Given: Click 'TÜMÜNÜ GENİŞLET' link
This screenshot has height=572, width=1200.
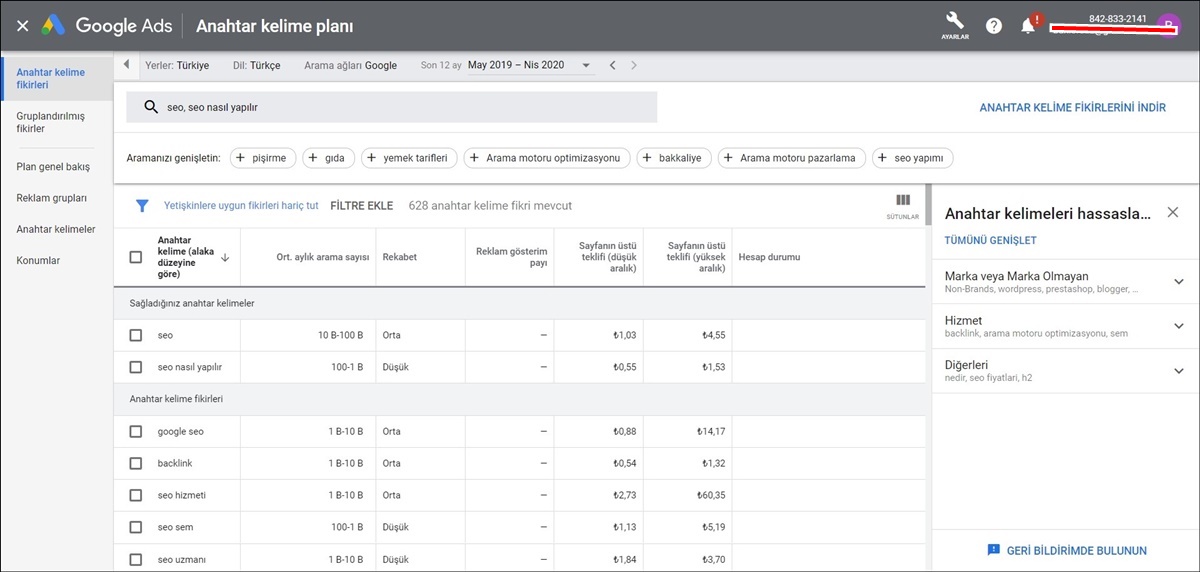Looking at the screenshot, I should 990,240.
